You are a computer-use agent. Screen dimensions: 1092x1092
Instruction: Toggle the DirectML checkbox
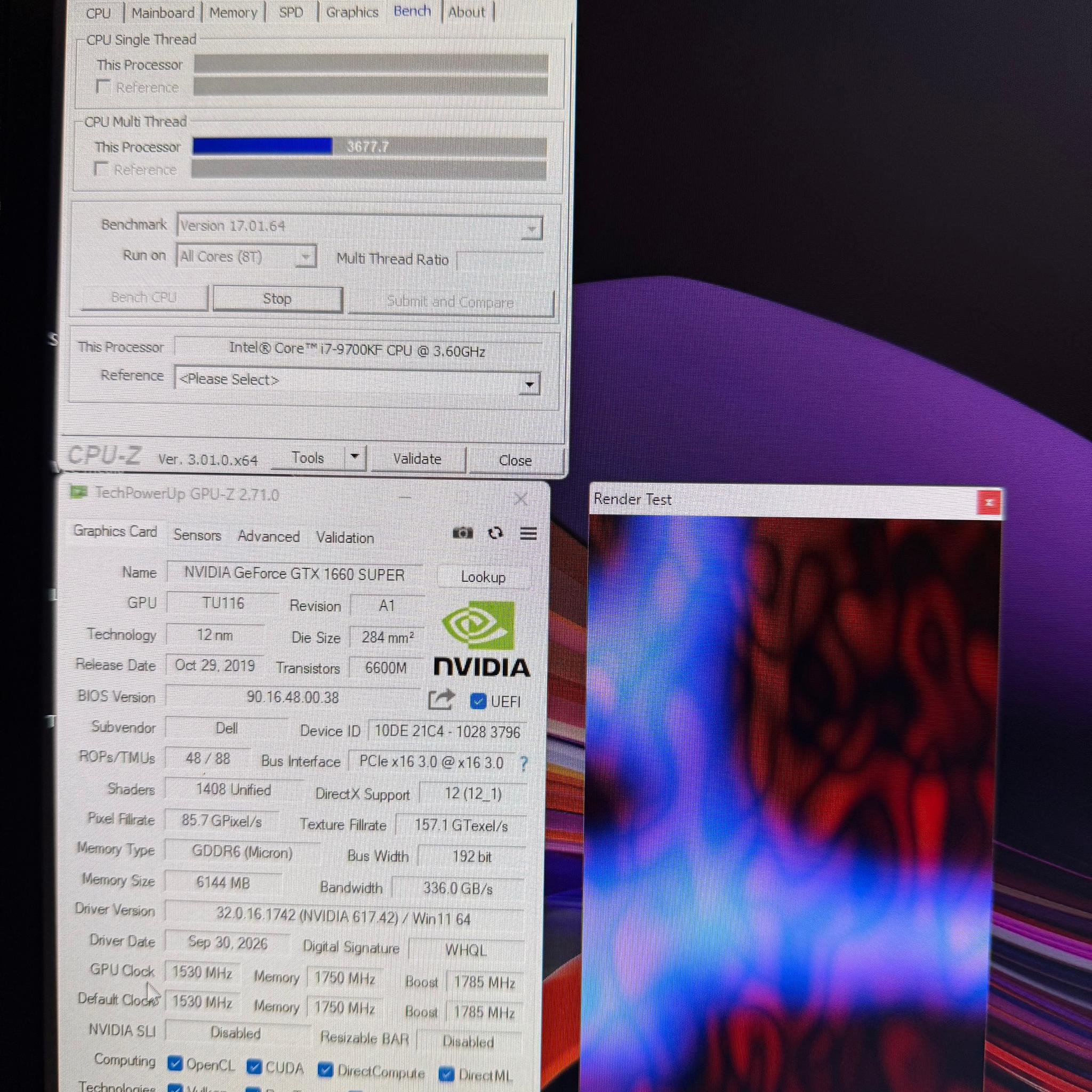(446, 1074)
